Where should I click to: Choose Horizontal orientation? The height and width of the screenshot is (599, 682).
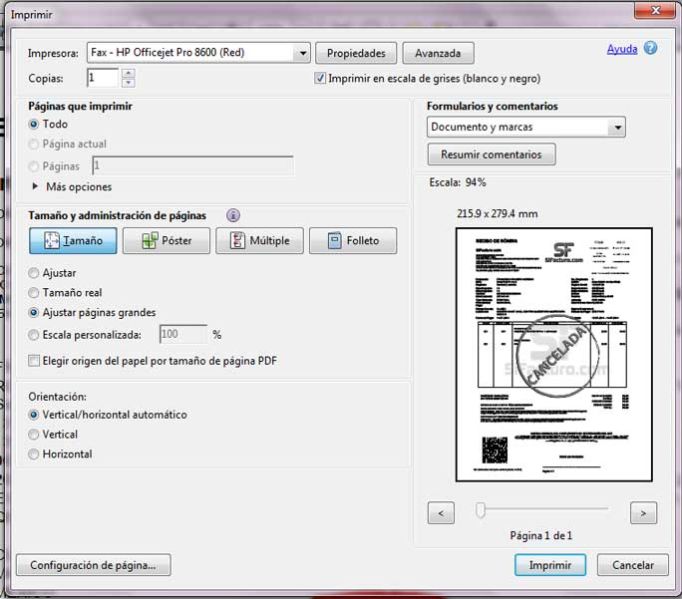pyautogui.click(x=35, y=454)
